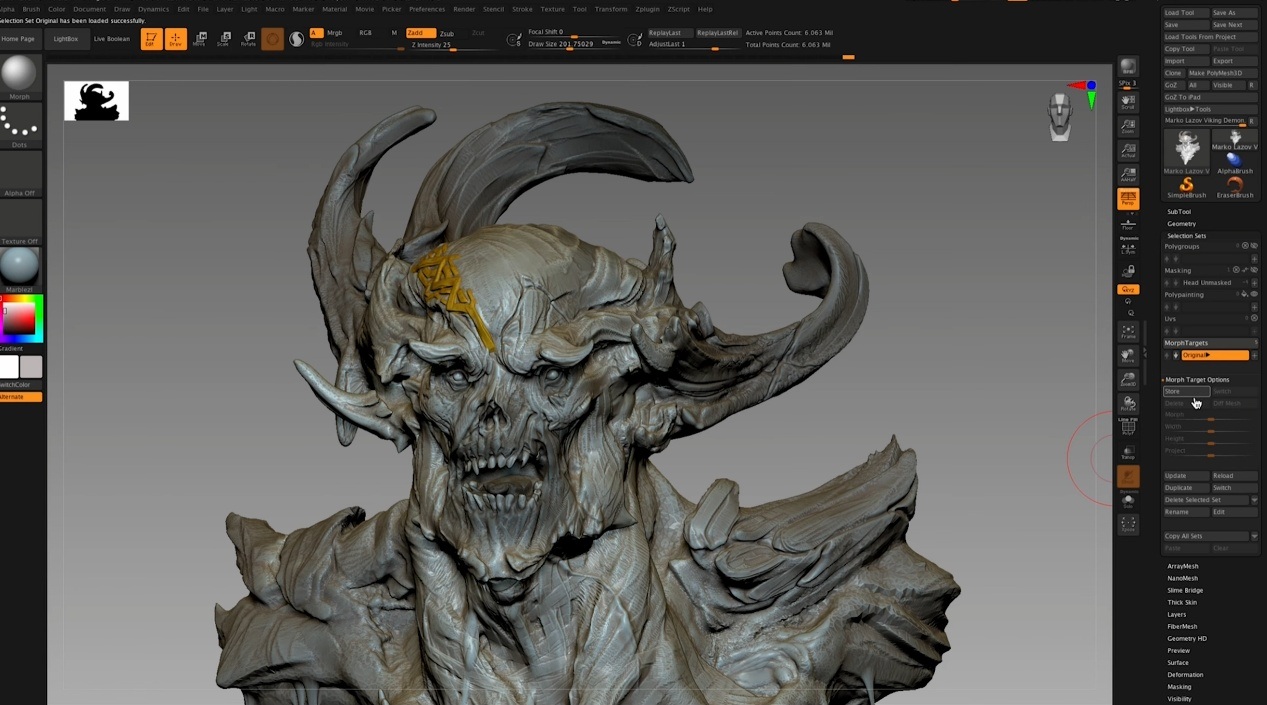Open the Stroke menu

pos(522,9)
